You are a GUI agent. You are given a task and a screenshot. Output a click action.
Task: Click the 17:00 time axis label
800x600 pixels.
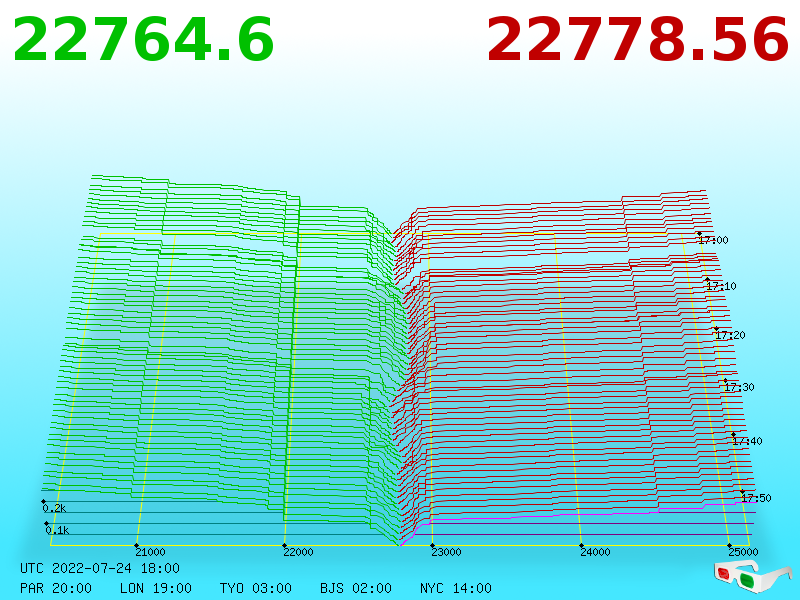pyautogui.click(x=714, y=240)
